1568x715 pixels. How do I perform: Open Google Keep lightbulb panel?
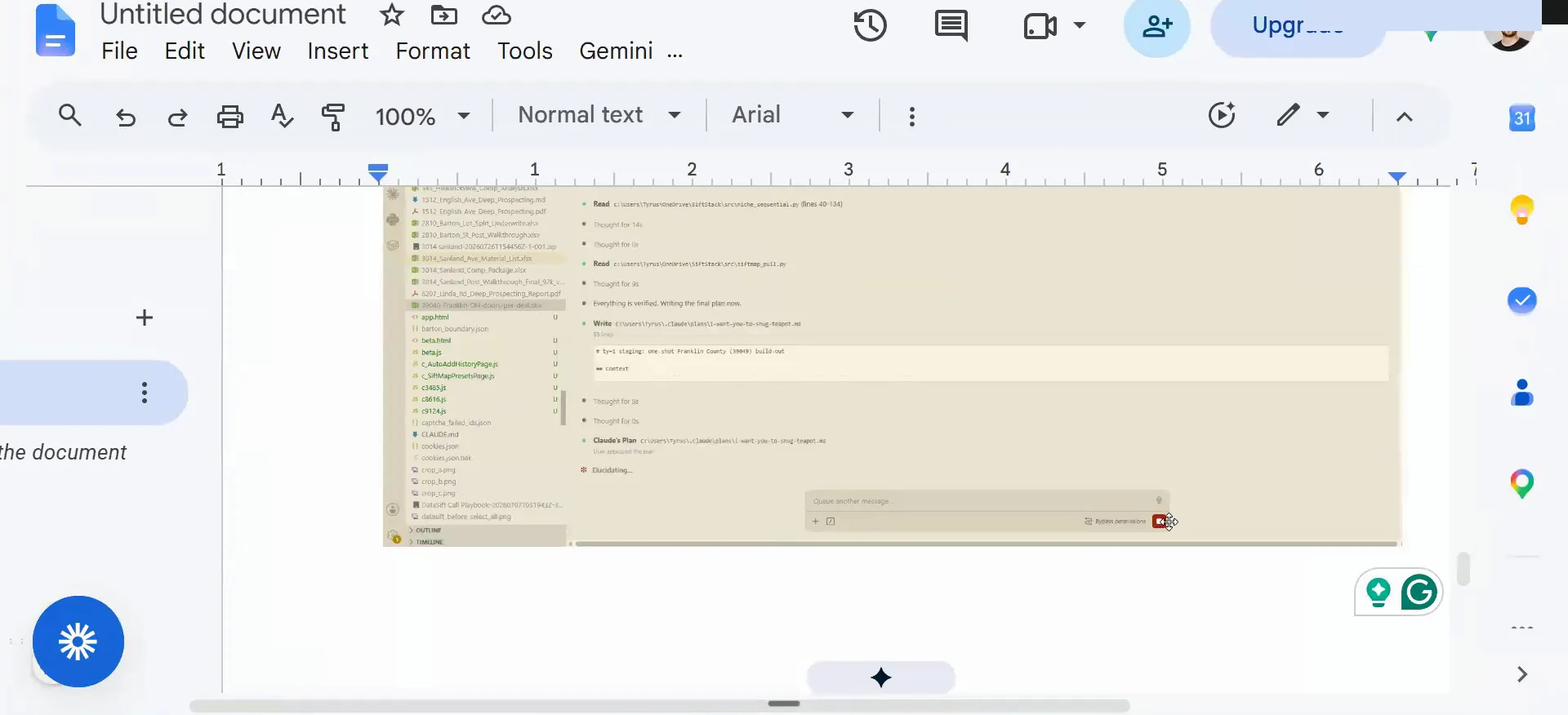pos(1521,210)
